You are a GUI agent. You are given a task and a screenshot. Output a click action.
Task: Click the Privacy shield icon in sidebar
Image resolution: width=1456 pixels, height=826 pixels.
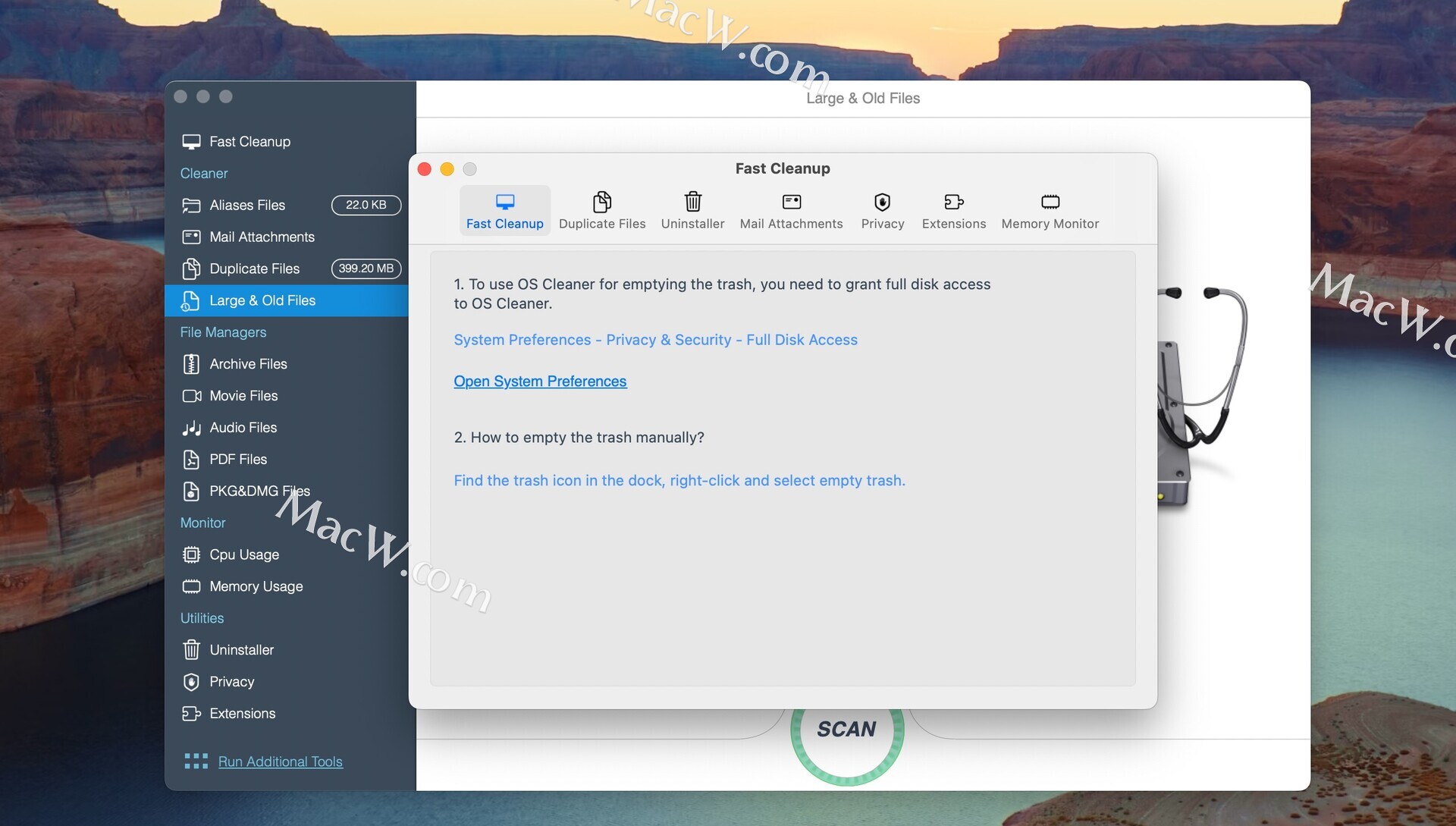coord(191,682)
